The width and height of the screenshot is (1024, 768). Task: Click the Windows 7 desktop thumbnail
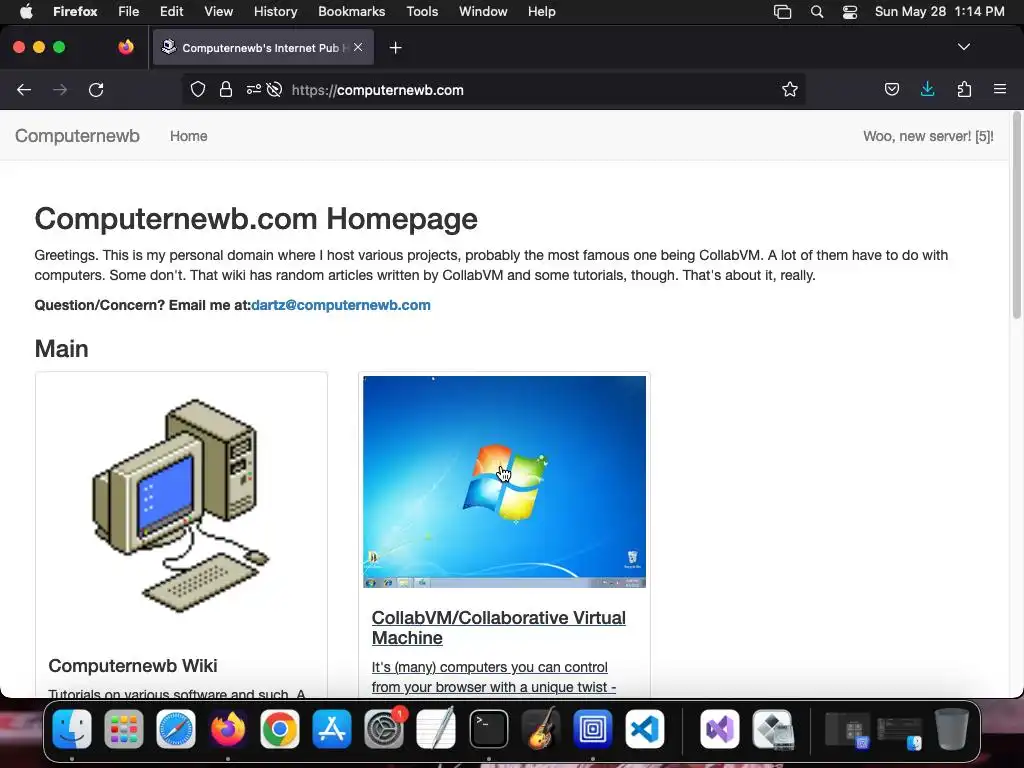pyautogui.click(x=504, y=482)
